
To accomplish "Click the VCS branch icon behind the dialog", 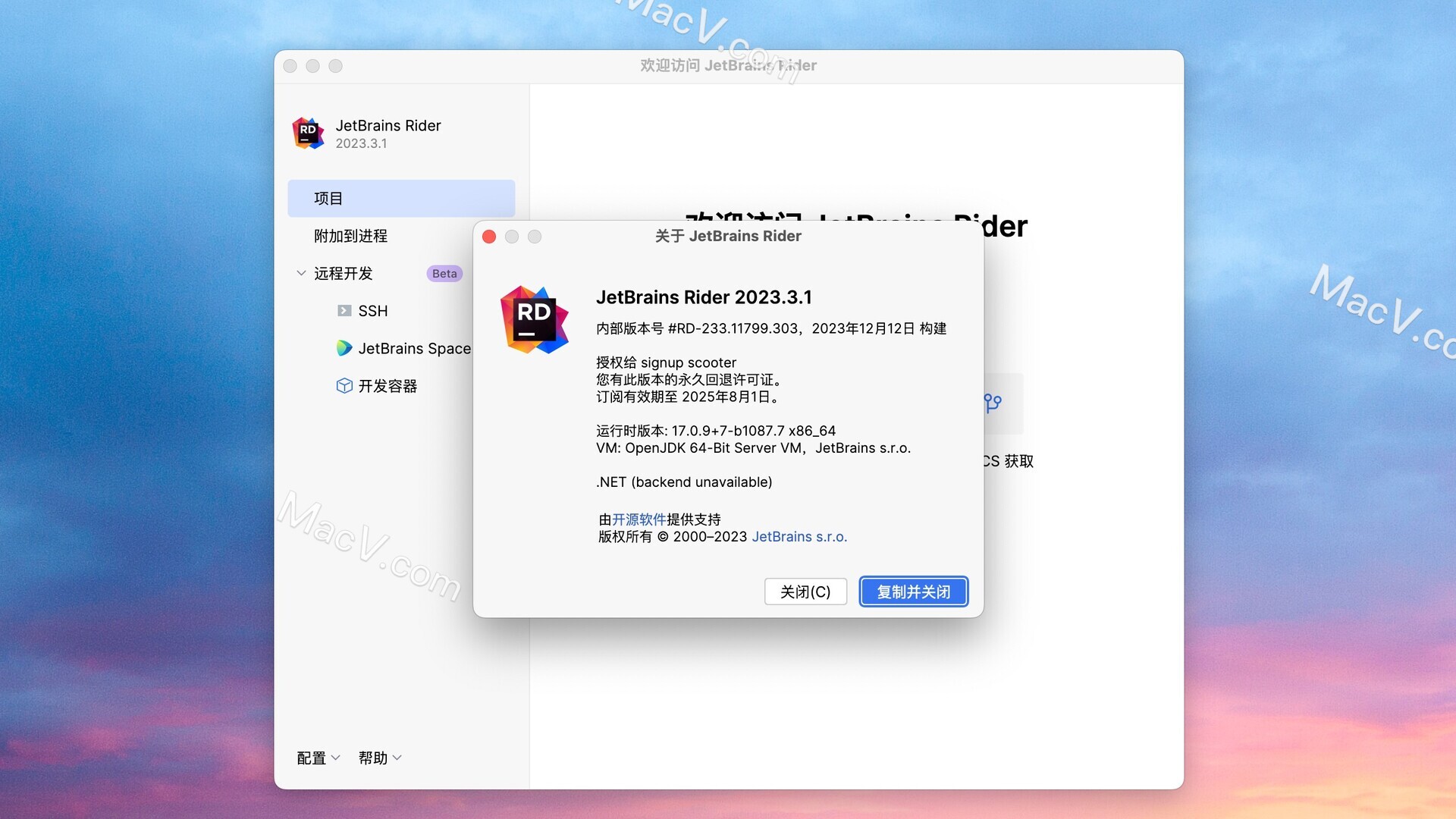I will [x=993, y=403].
